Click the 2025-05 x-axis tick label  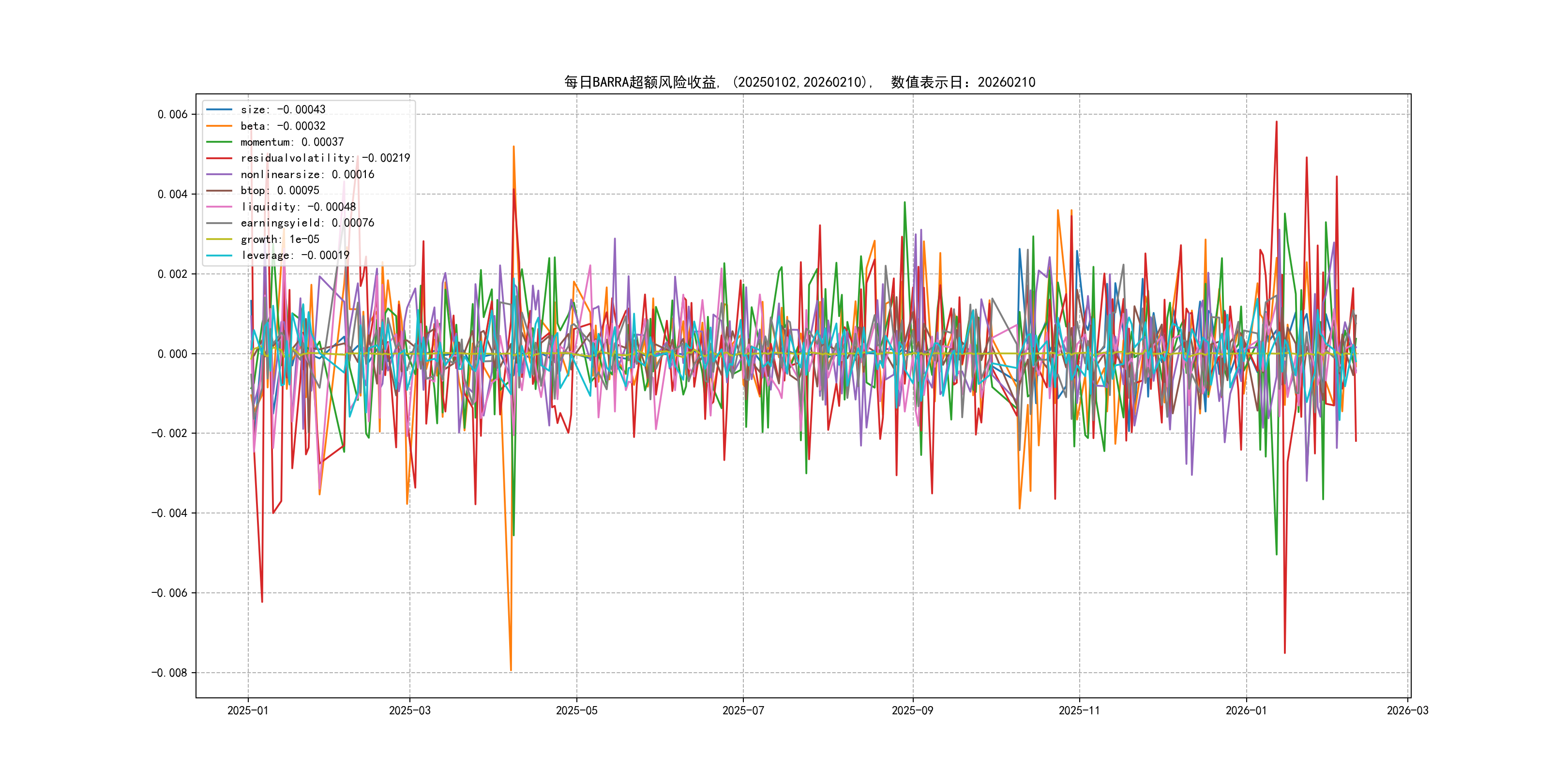click(576, 710)
